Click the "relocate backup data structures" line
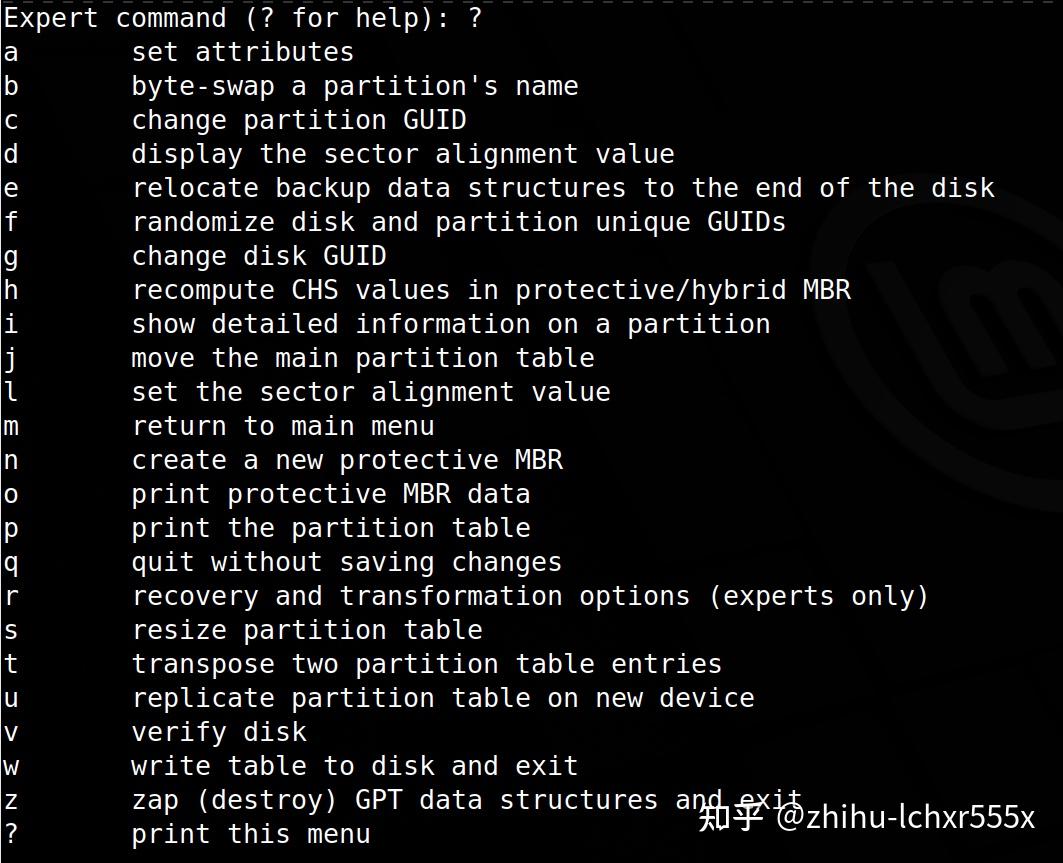Screen dimensions: 1063x863 pos(562,188)
